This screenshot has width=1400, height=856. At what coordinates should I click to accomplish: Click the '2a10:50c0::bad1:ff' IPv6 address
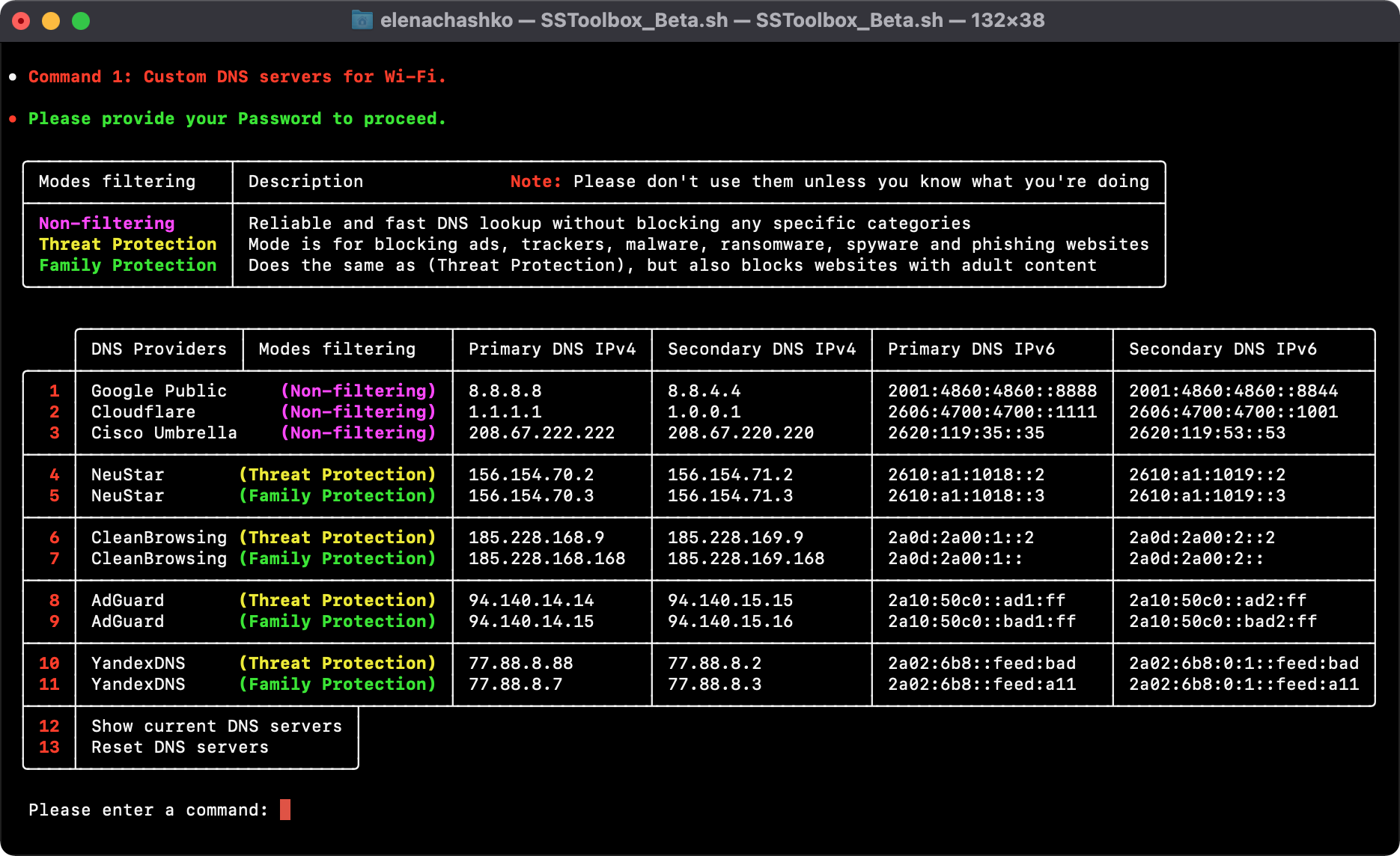(x=982, y=622)
